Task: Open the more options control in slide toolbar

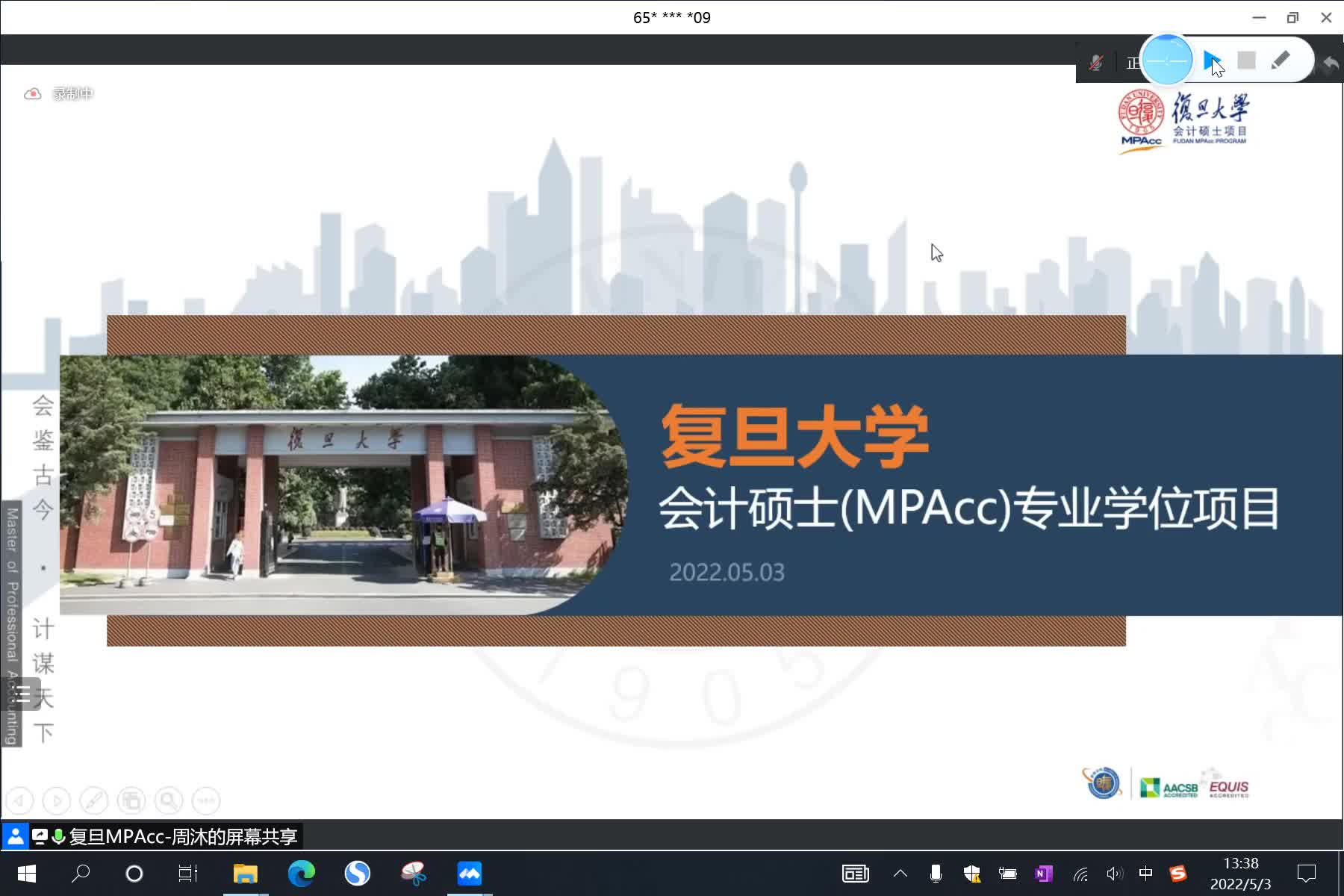Action: (205, 800)
